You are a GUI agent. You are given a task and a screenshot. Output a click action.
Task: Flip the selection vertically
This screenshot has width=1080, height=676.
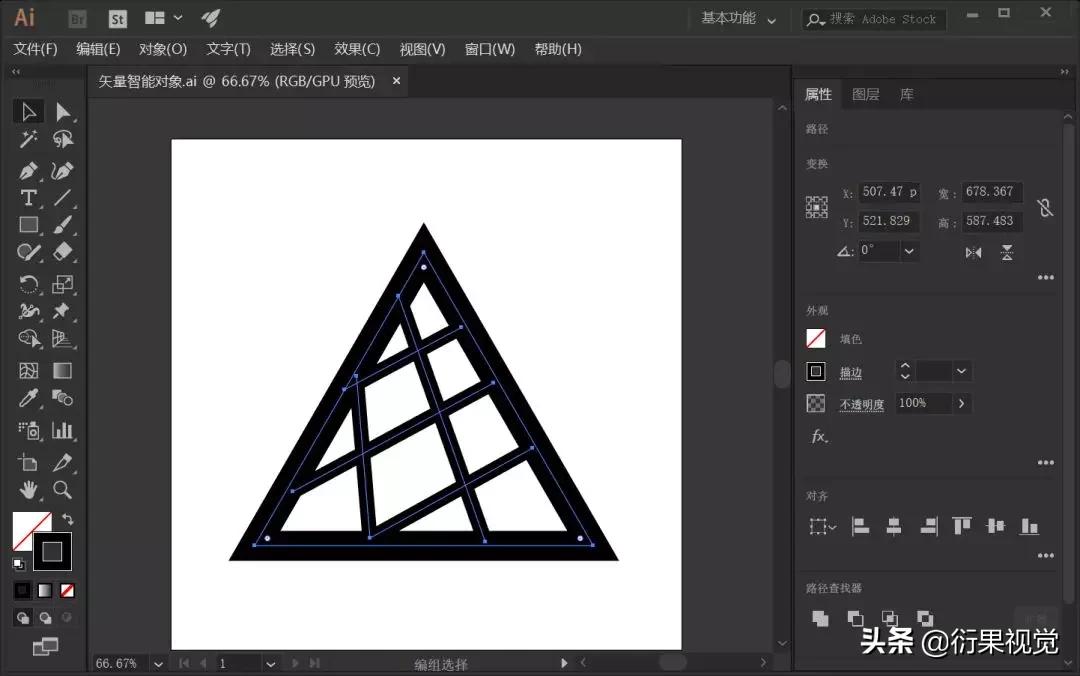(x=1007, y=252)
